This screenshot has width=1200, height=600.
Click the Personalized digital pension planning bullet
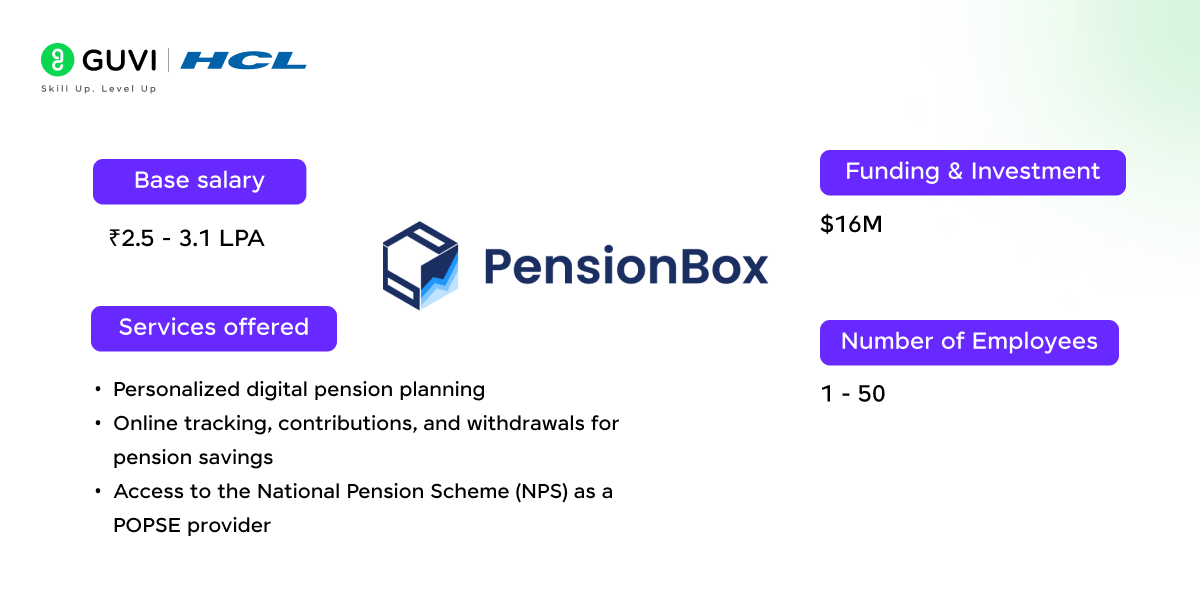299,390
